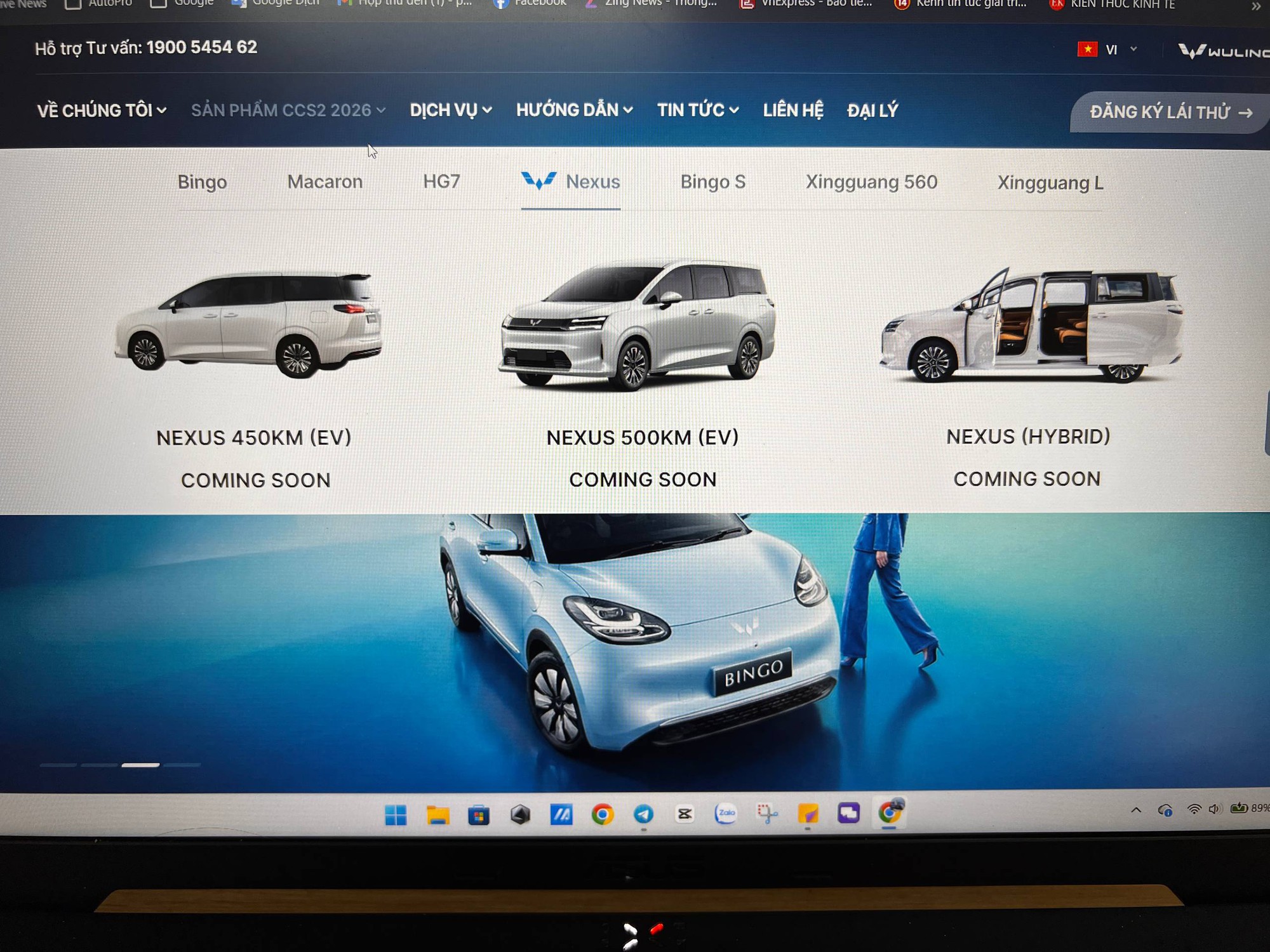Click the Wi-Fi icon in the system tray
1270x952 pixels.
(x=1194, y=809)
